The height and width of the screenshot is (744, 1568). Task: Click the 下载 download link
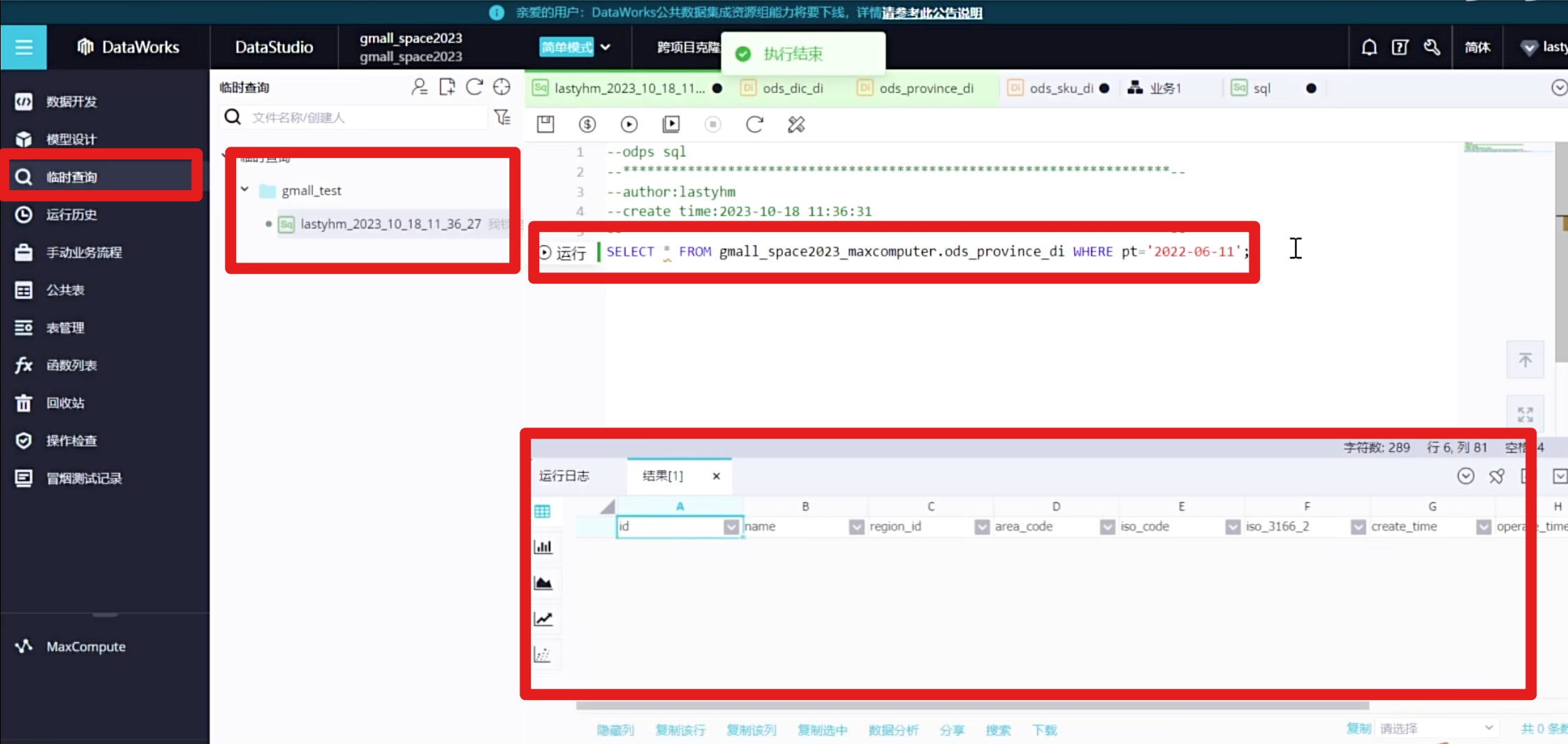click(x=1044, y=730)
